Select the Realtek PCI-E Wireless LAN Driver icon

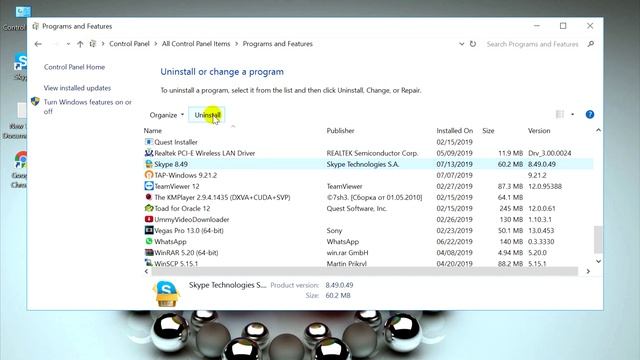[x=149, y=153]
